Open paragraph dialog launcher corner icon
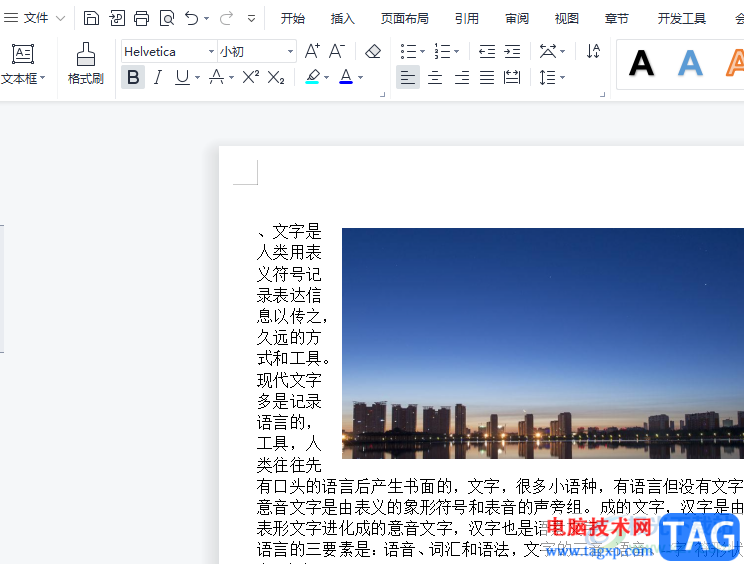The height and width of the screenshot is (564, 744). 603,95
